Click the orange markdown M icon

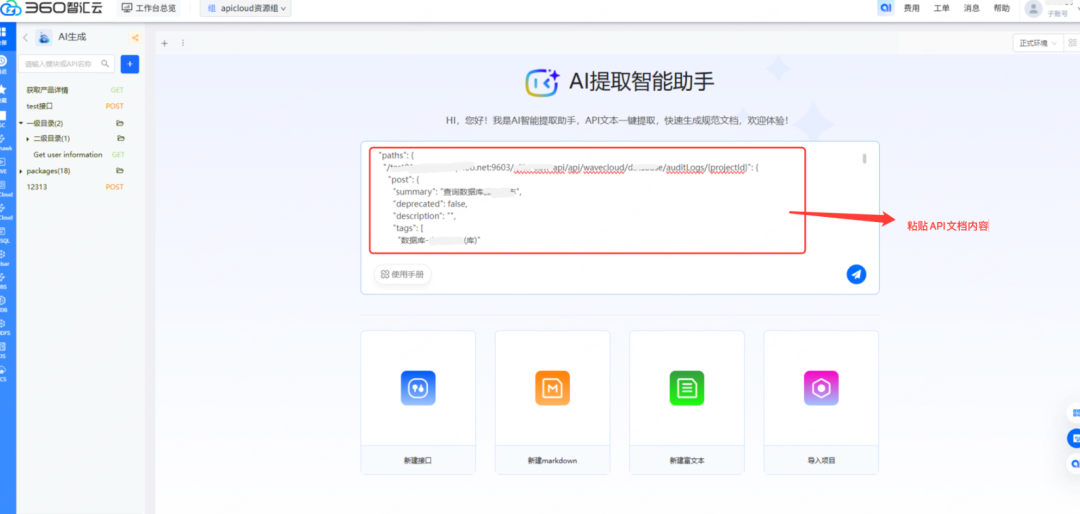coord(552,388)
